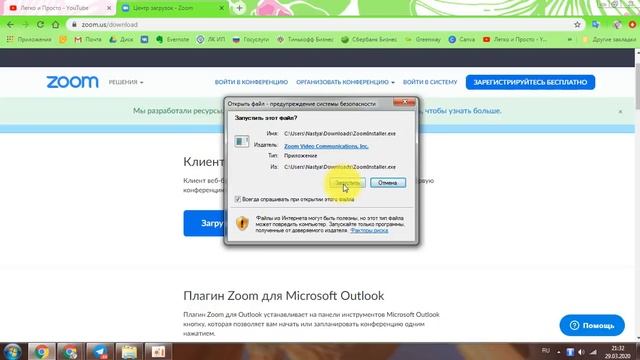This screenshot has height=360, width=640.
Task: Open the Telegram taskbar icon
Action: point(100,351)
